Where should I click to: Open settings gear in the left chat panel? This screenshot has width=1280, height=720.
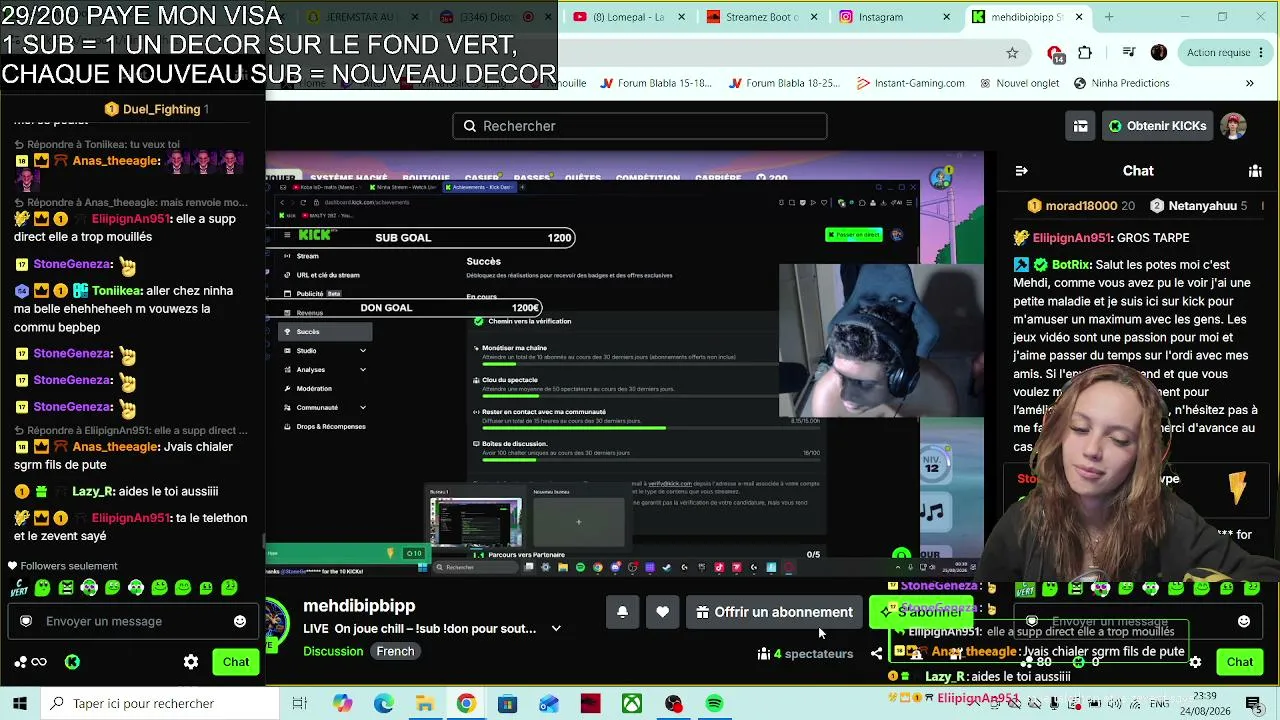click(191, 662)
